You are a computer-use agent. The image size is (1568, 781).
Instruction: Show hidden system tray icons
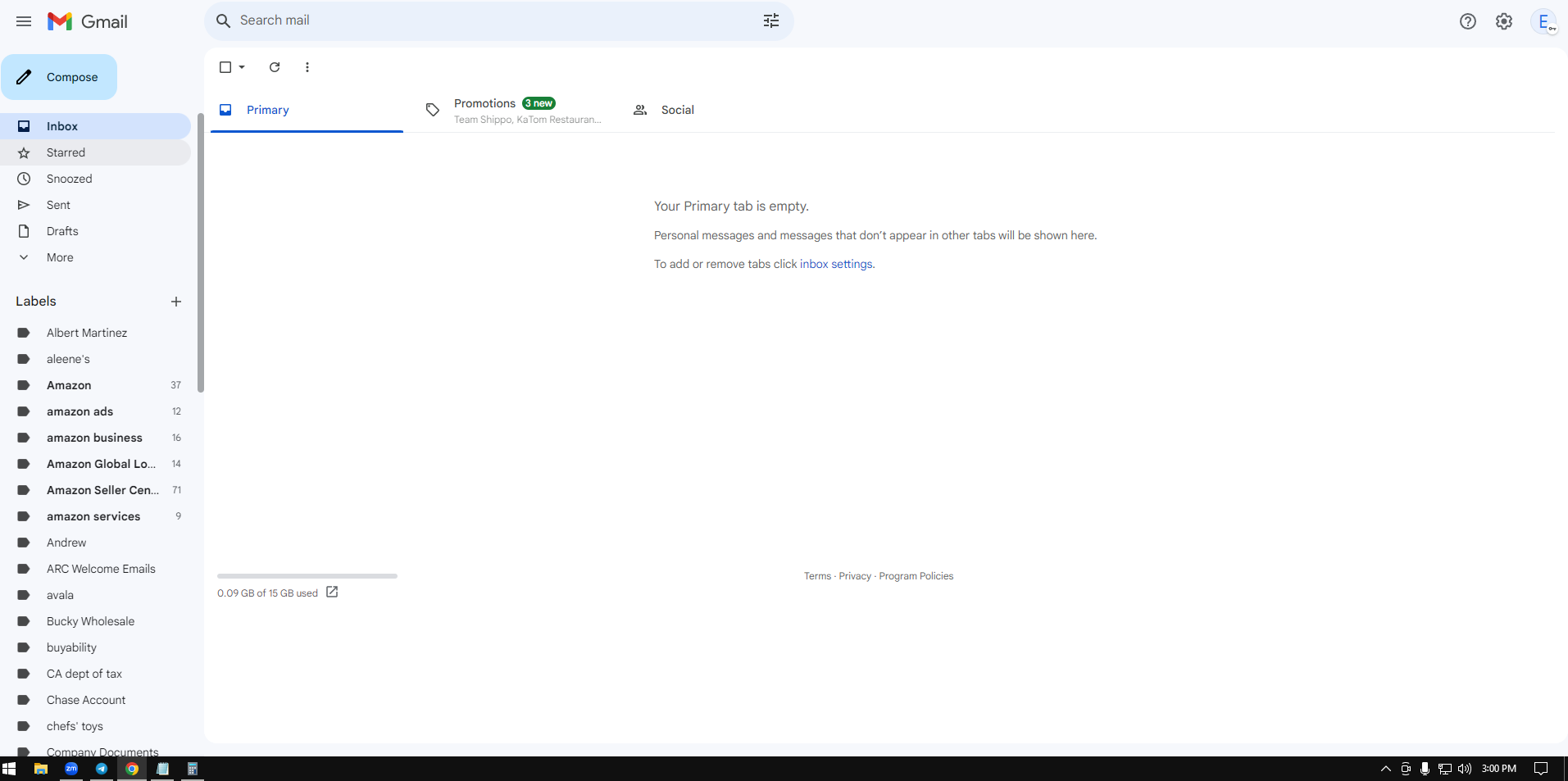(x=1386, y=769)
